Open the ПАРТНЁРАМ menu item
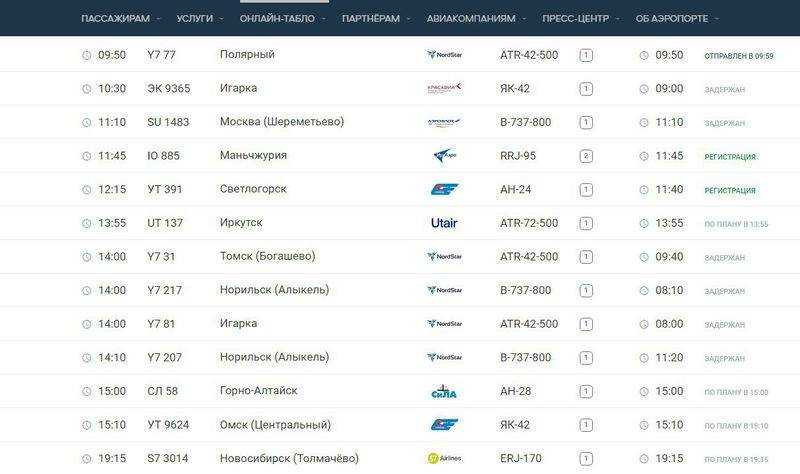This screenshot has width=800, height=474. 376,18
